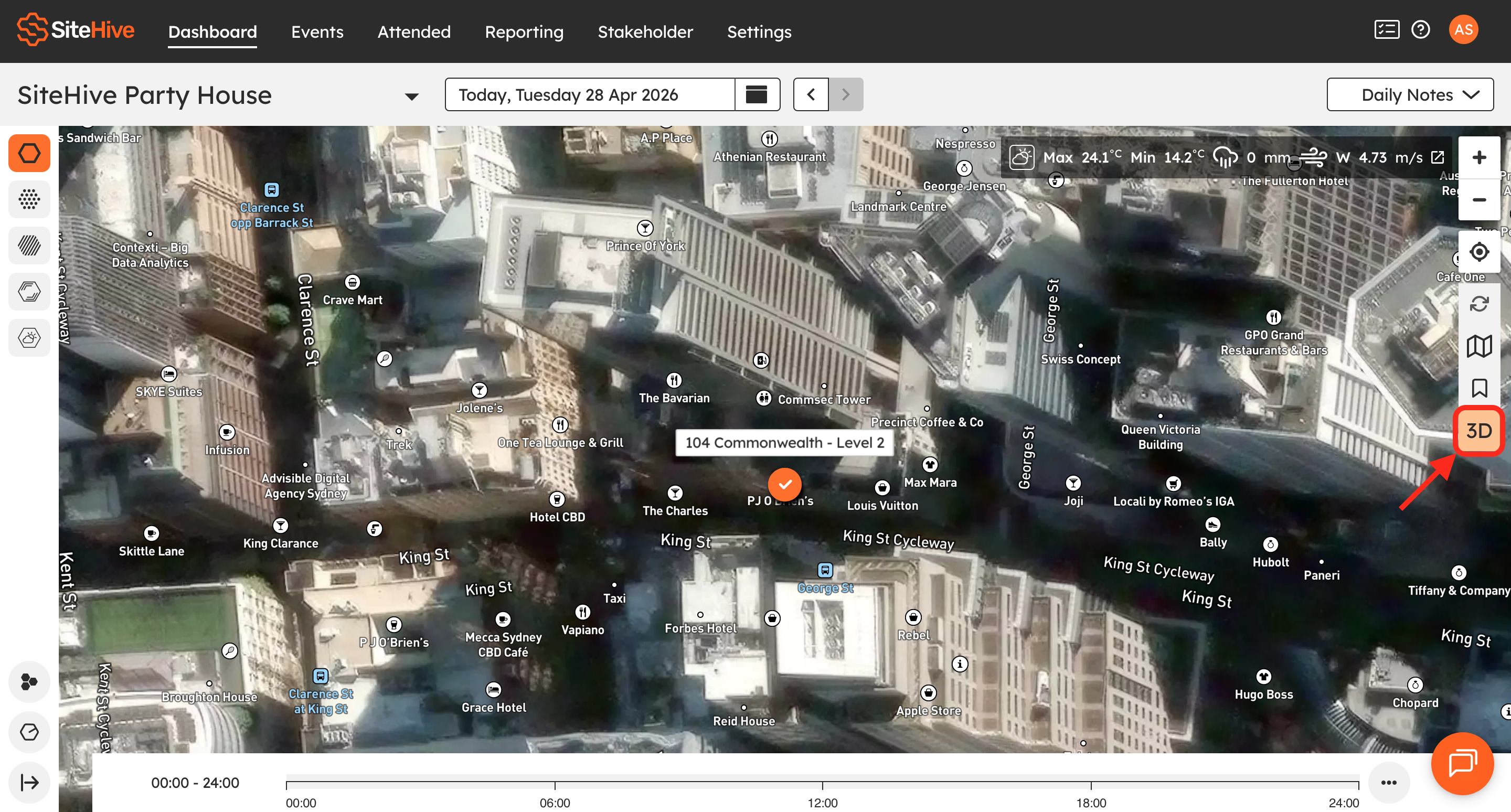Click the 12:00 tick on the timeline
This screenshot has width=1511, height=812.
(x=822, y=786)
